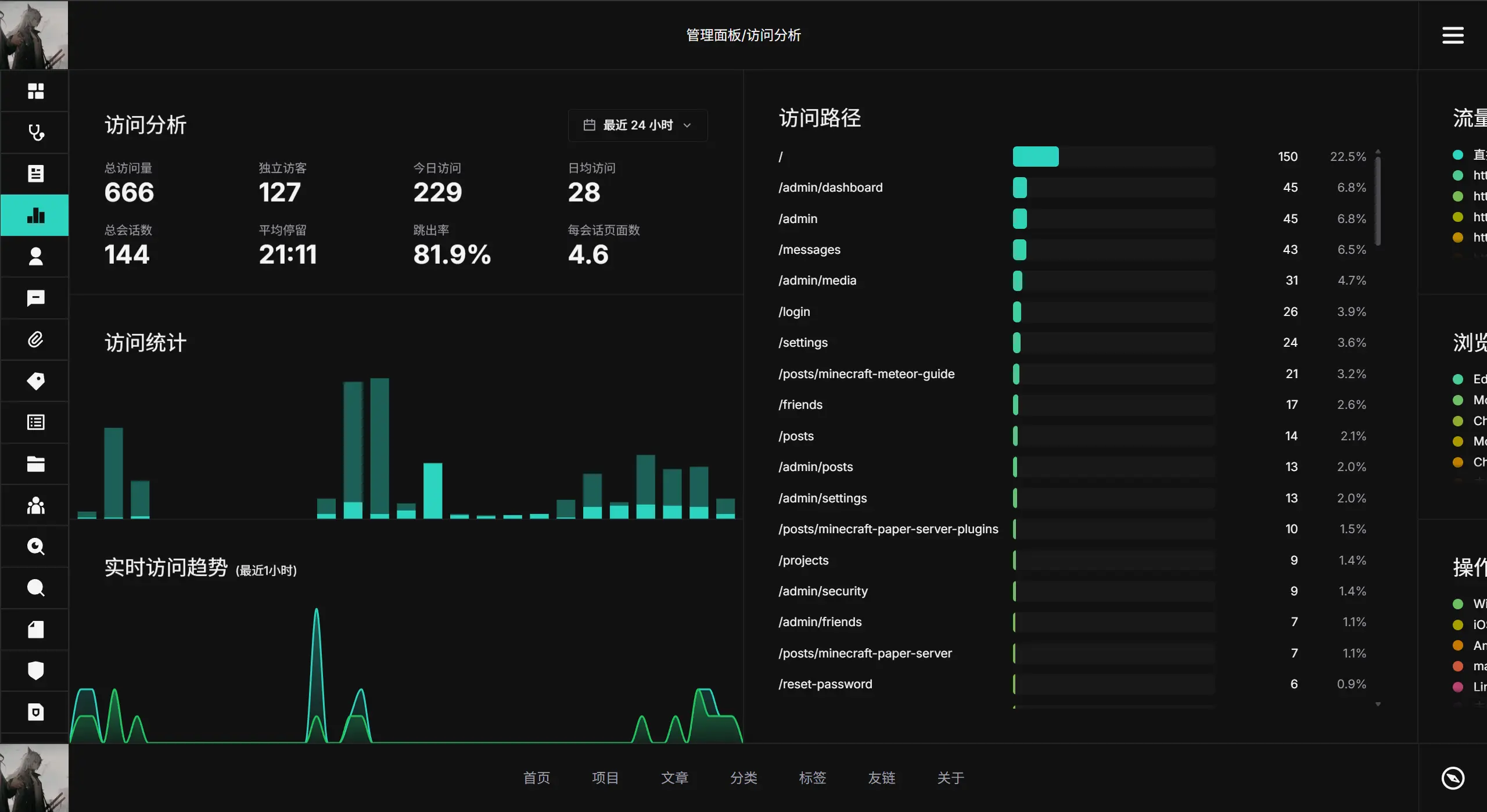Image resolution: width=1487 pixels, height=812 pixels.
Task: Click the 关于 footer link
Action: pyautogui.click(x=950, y=778)
